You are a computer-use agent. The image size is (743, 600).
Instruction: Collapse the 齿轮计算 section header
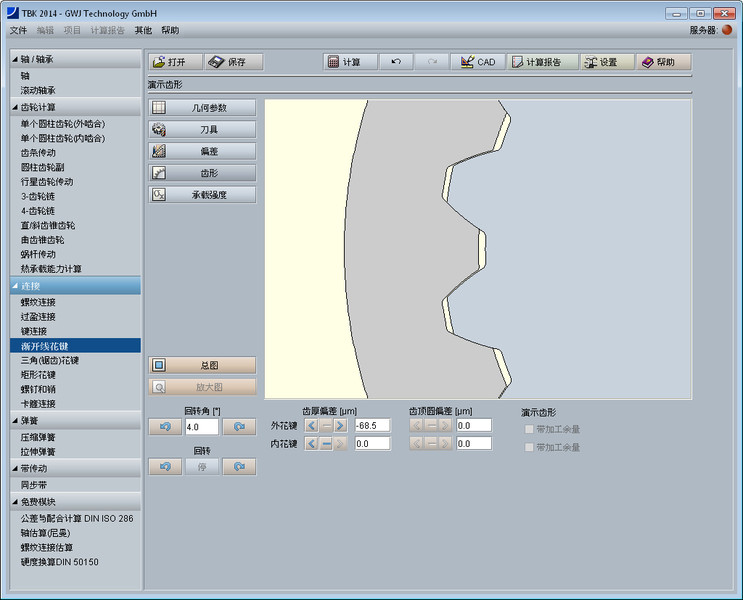(70, 107)
